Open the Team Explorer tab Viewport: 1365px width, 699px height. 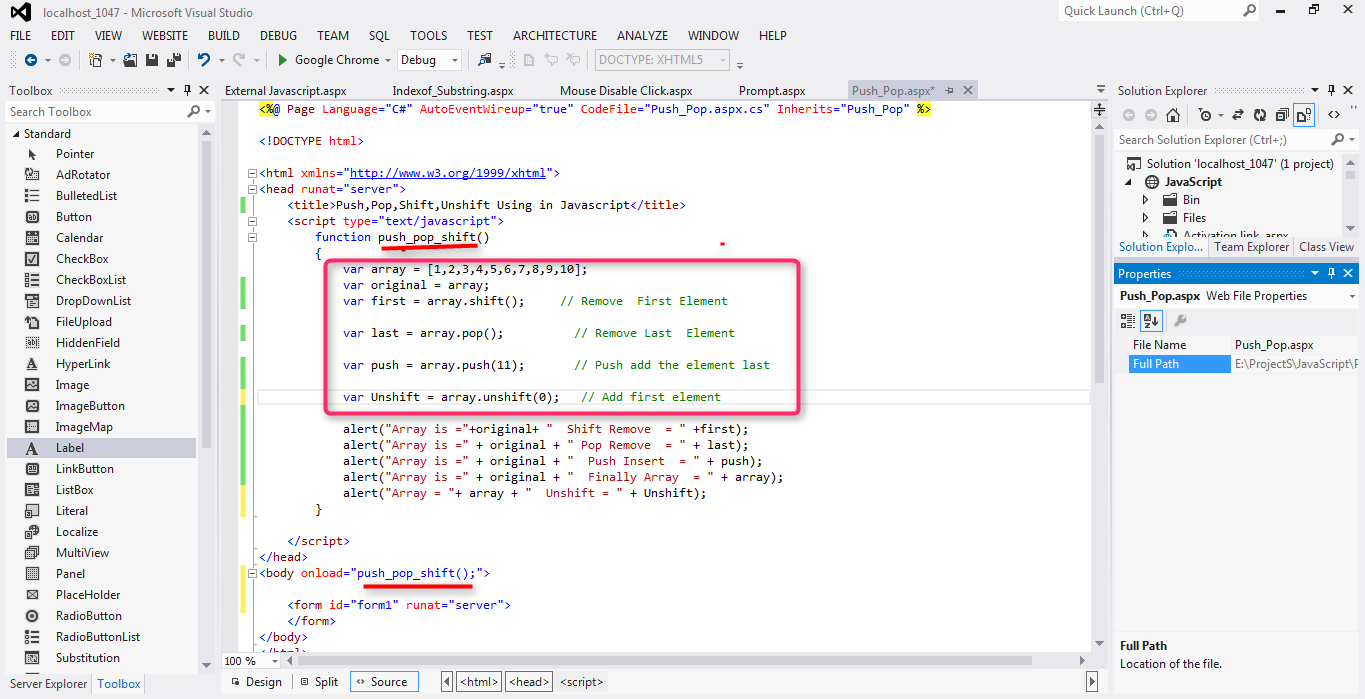click(x=1251, y=247)
